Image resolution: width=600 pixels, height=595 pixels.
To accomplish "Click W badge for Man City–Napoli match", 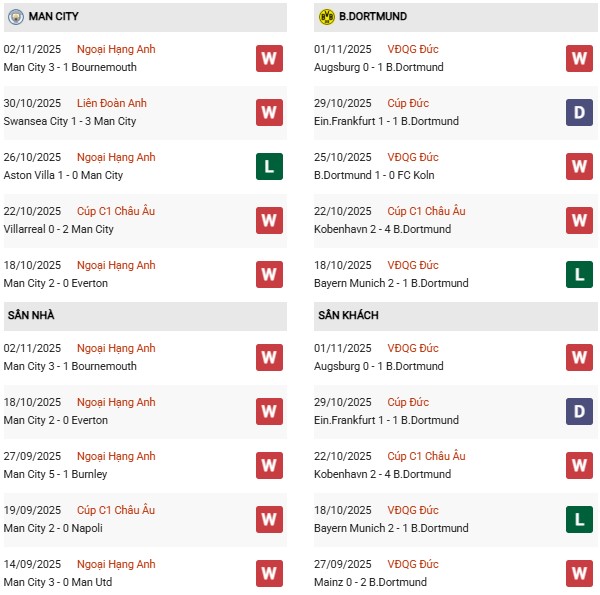I will [269, 519].
